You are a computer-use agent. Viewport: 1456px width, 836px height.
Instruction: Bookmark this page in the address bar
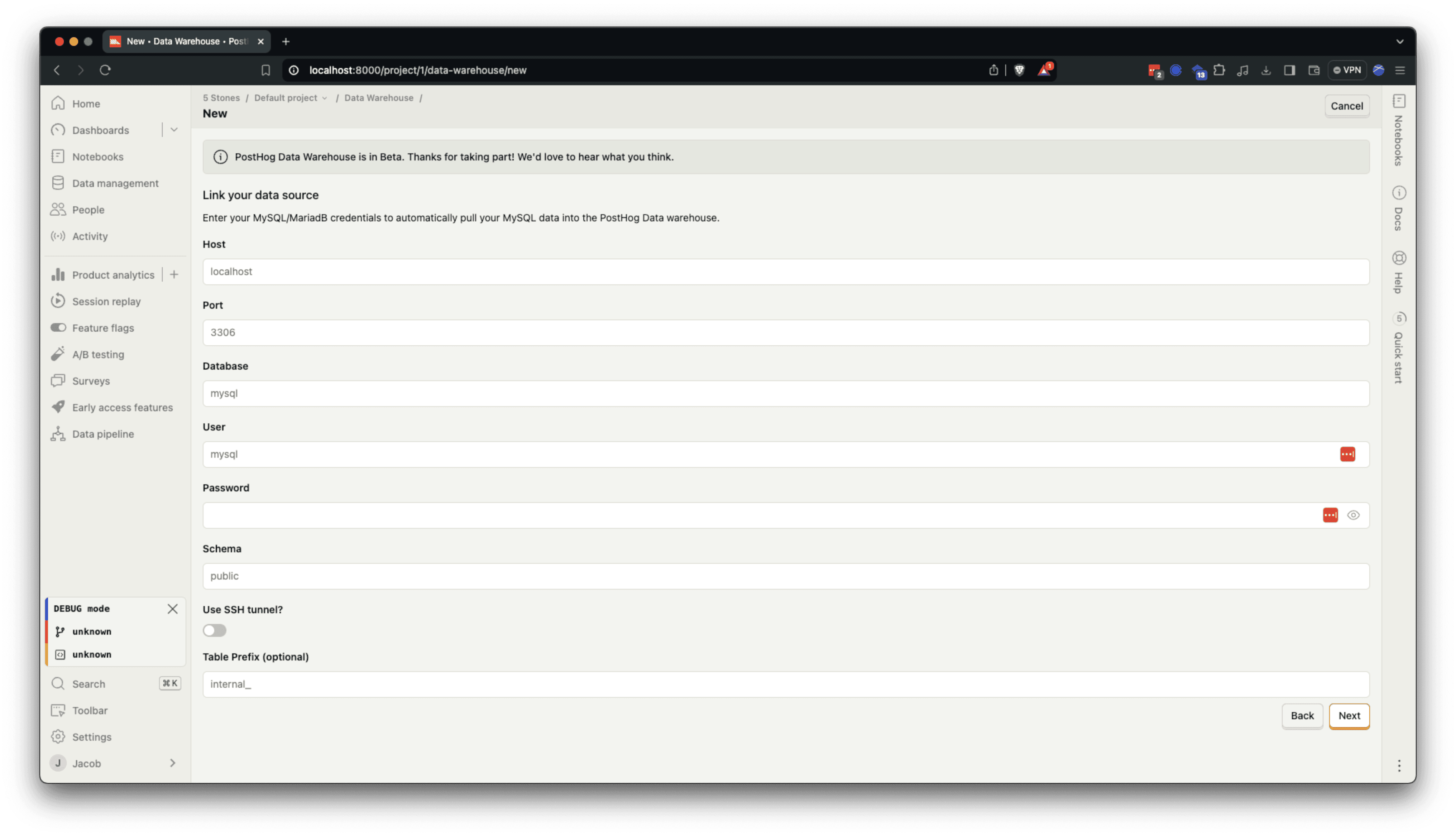tap(265, 70)
